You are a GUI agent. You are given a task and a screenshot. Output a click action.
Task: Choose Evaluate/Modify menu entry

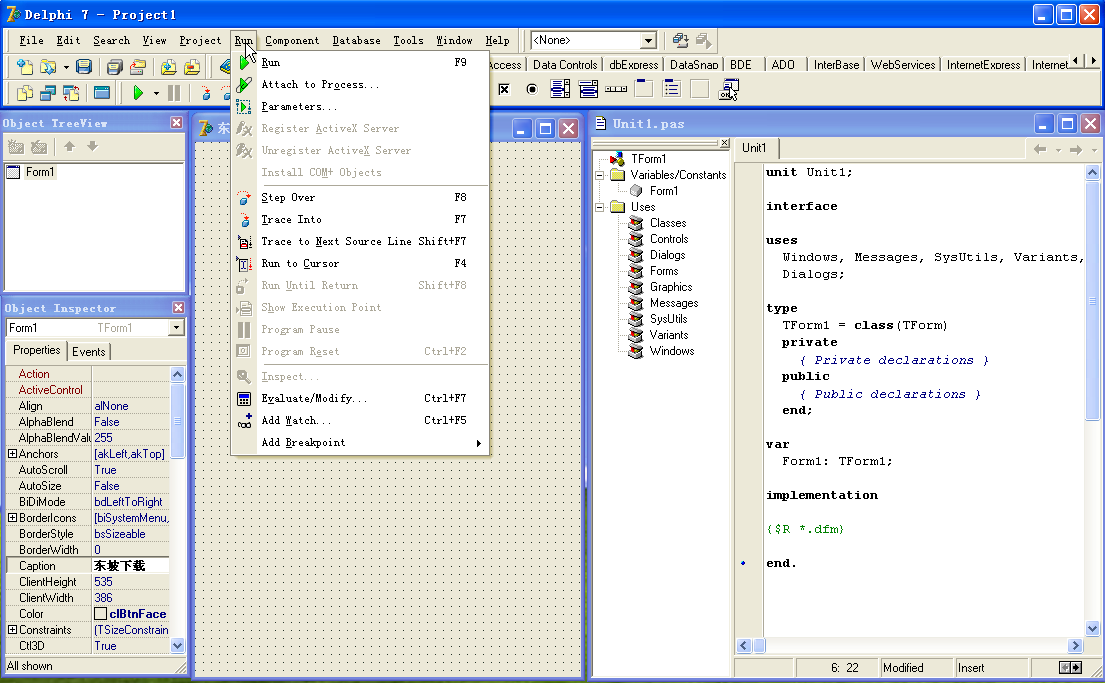(x=360, y=399)
